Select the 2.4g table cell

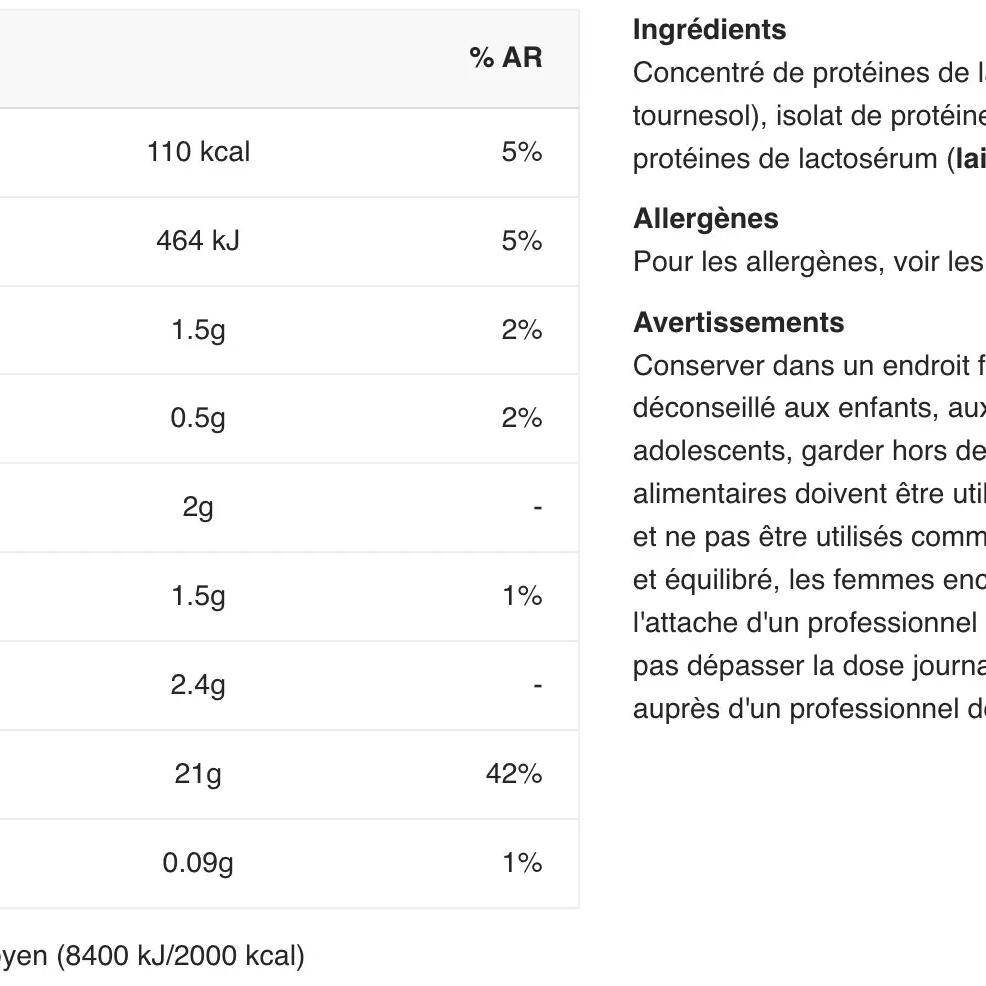(x=198, y=685)
